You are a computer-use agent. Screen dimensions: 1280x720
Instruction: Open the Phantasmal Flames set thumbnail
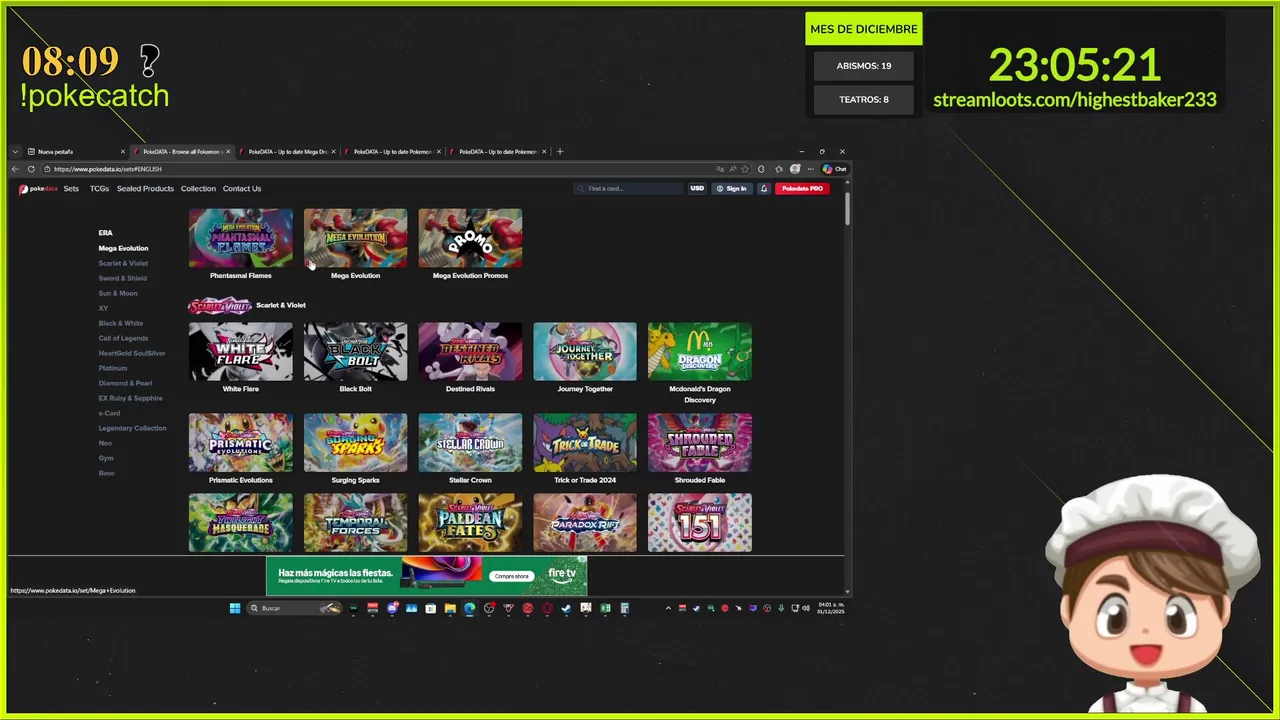pos(240,238)
